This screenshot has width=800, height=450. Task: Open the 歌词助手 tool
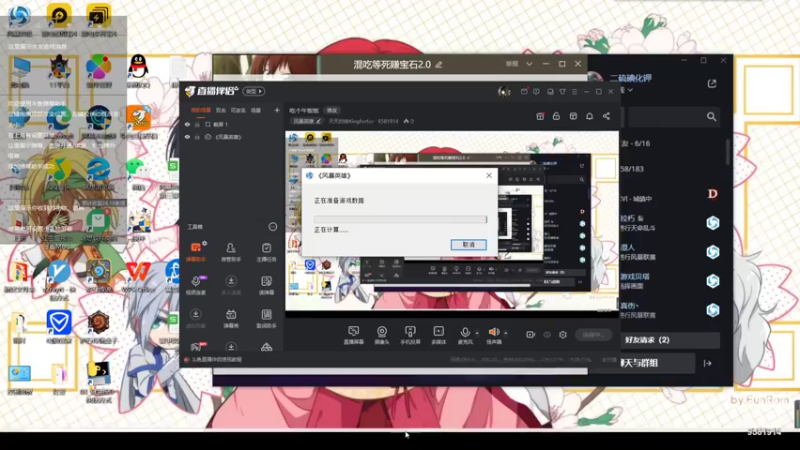coord(266,318)
